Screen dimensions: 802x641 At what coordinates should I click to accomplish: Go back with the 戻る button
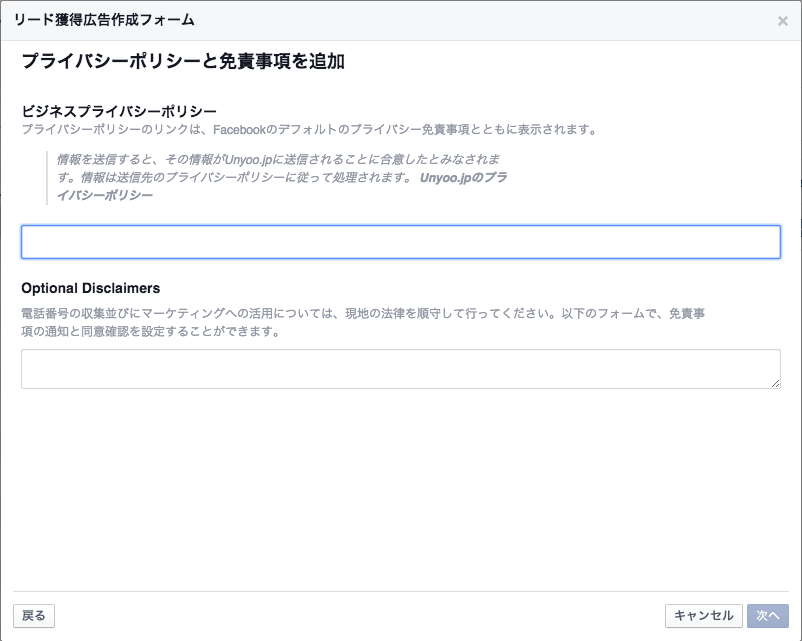click(x=34, y=615)
